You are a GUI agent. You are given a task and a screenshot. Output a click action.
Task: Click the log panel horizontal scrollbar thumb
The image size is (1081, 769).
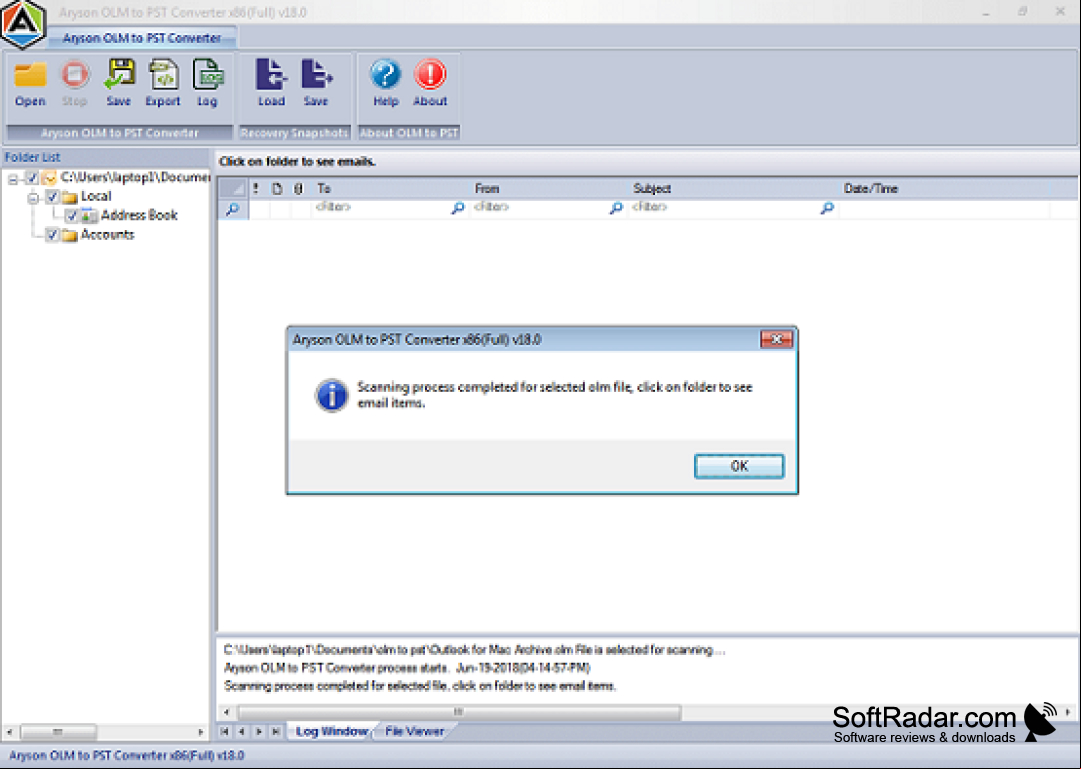(x=459, y=712)
